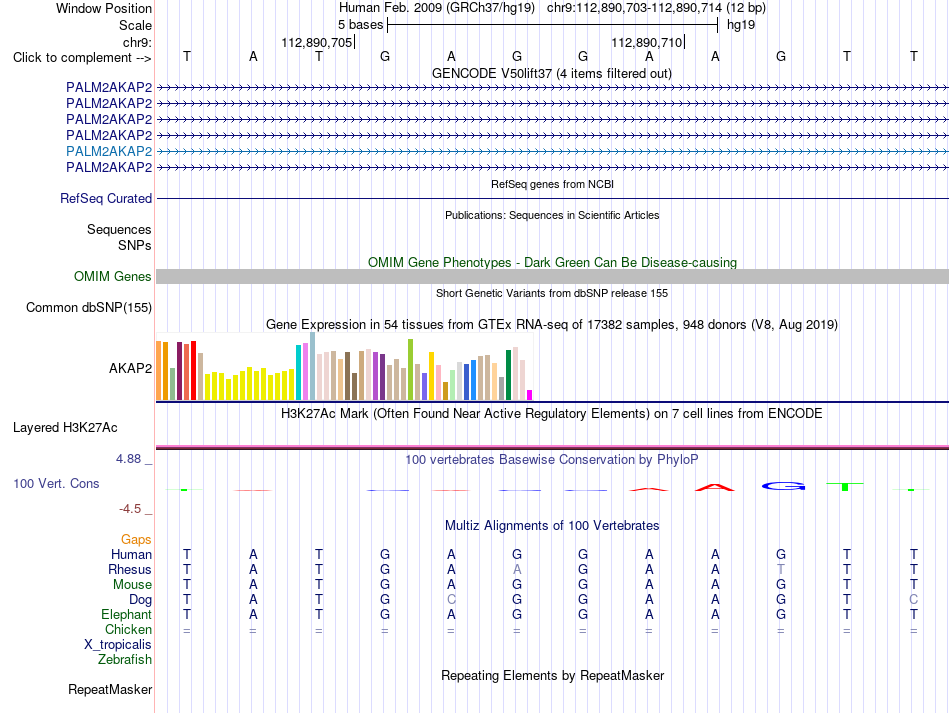This screenshot has width=950, height=713.
Task: Click the magenta GTEx expression bar
Action: [530, 395]
